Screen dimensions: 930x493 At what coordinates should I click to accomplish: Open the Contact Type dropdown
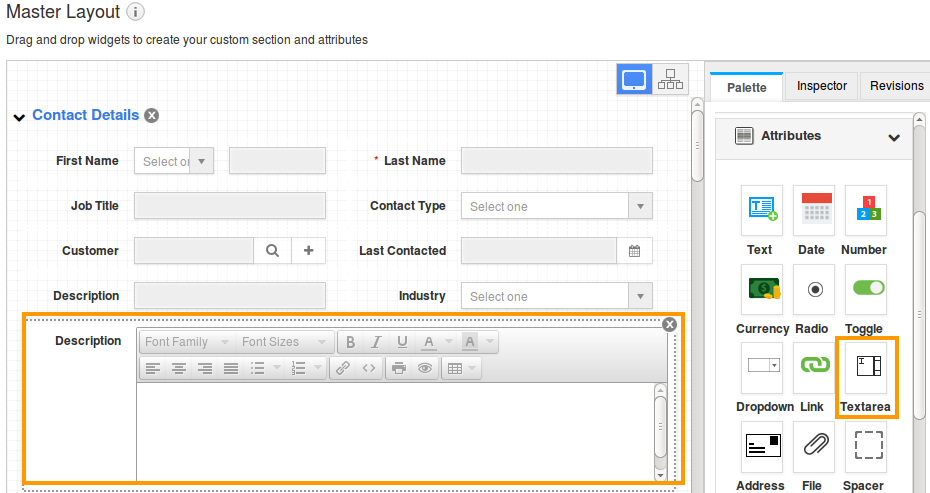640,207
